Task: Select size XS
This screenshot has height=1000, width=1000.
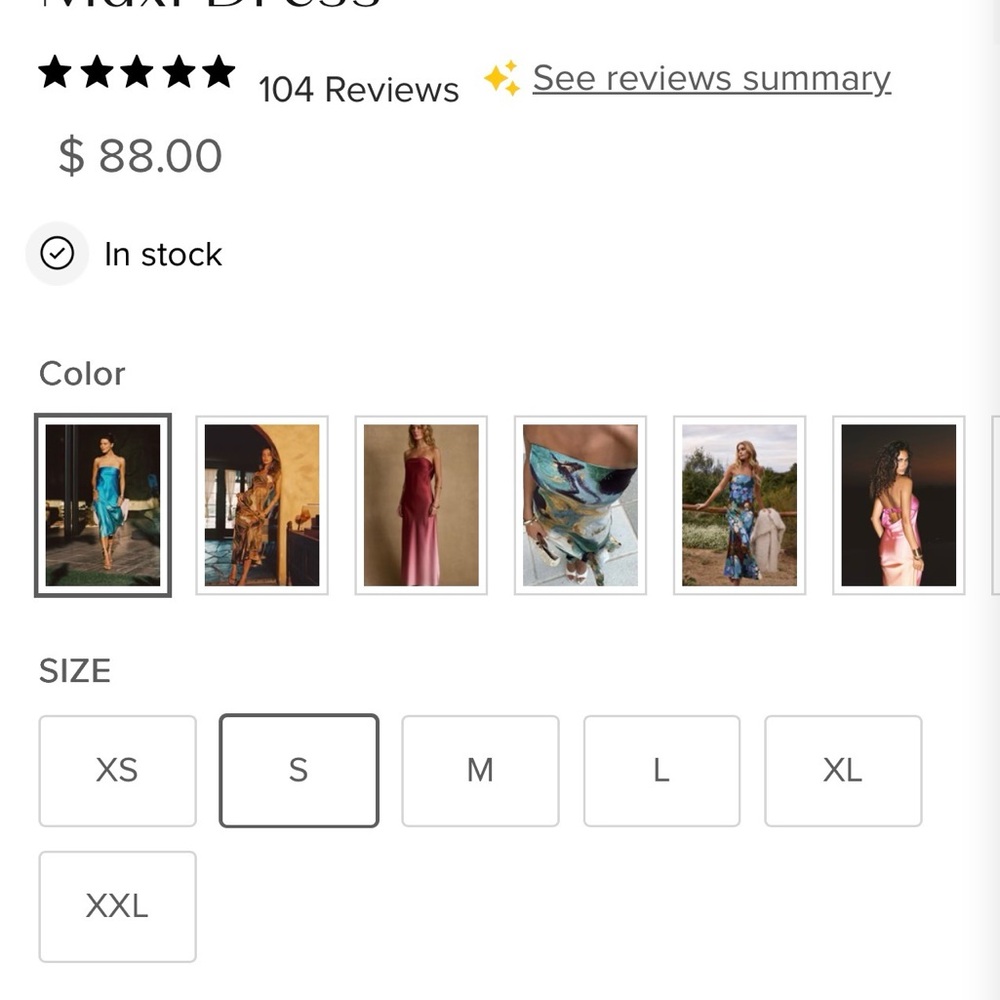Action: click(117, 771)
